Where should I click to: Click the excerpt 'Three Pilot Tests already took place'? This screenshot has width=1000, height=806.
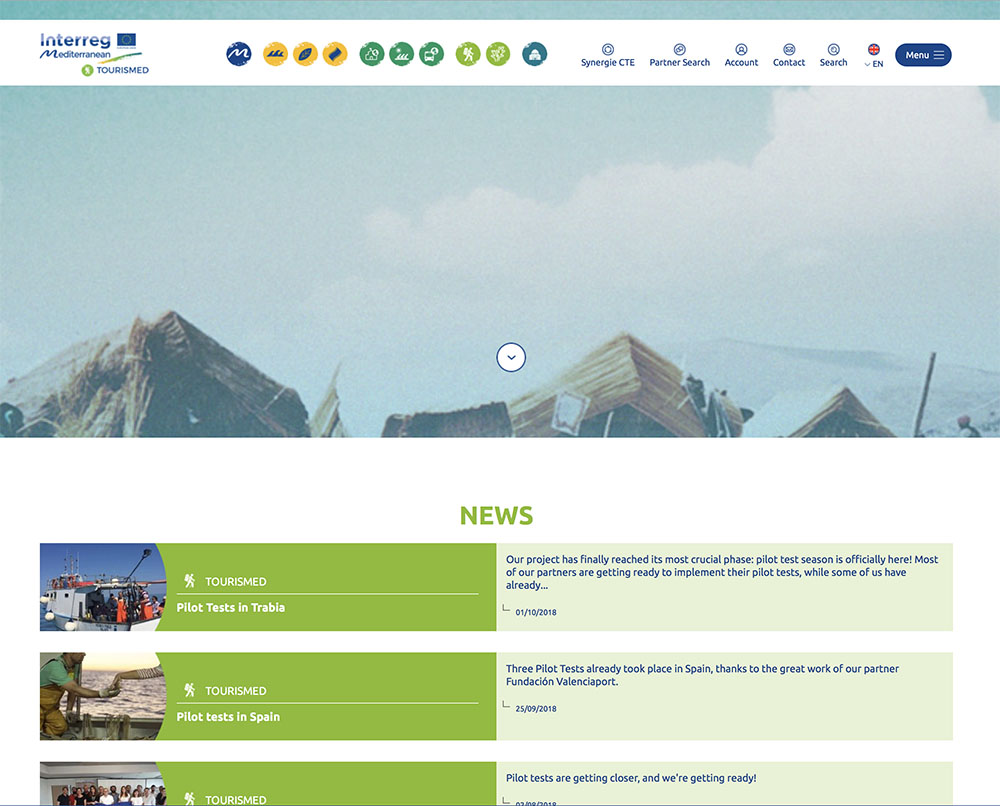[x=702, y=675]
